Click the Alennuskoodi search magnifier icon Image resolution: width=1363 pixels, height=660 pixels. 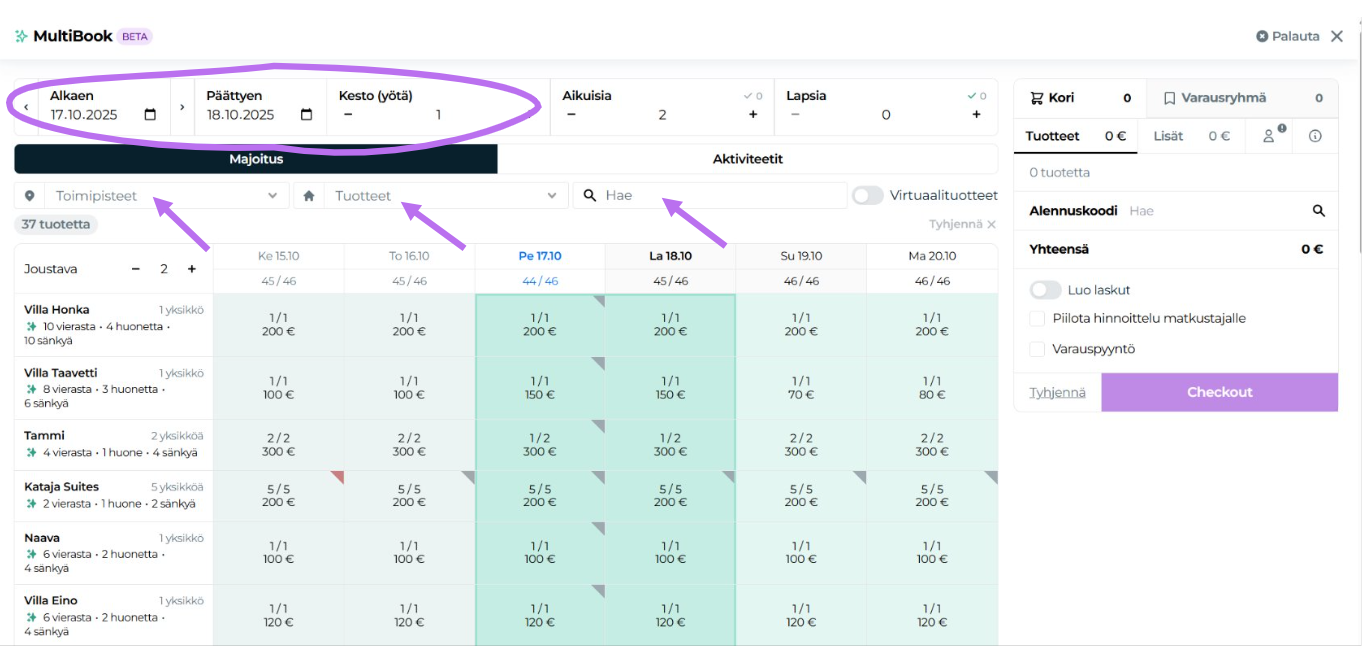click(1319, 211)
